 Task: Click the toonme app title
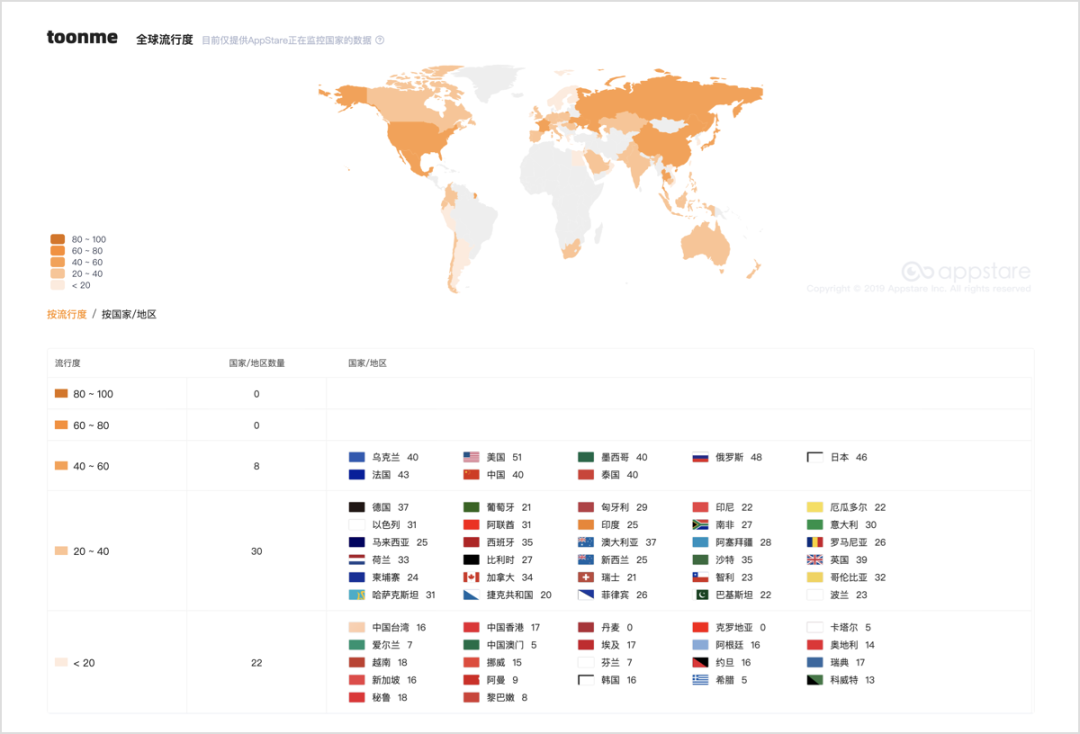tap(82, 38)
